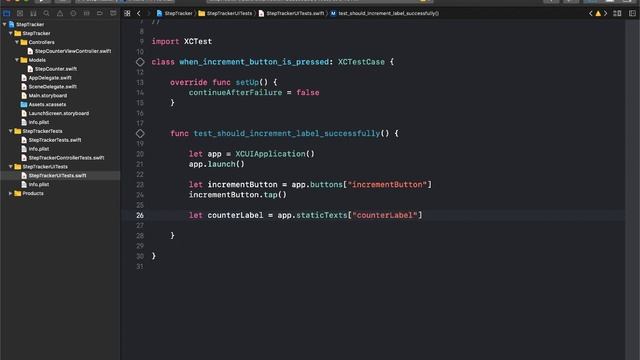
Task: Click the StepTrackerUITests.swift file breadcrumb
Action: click(291, 13)
